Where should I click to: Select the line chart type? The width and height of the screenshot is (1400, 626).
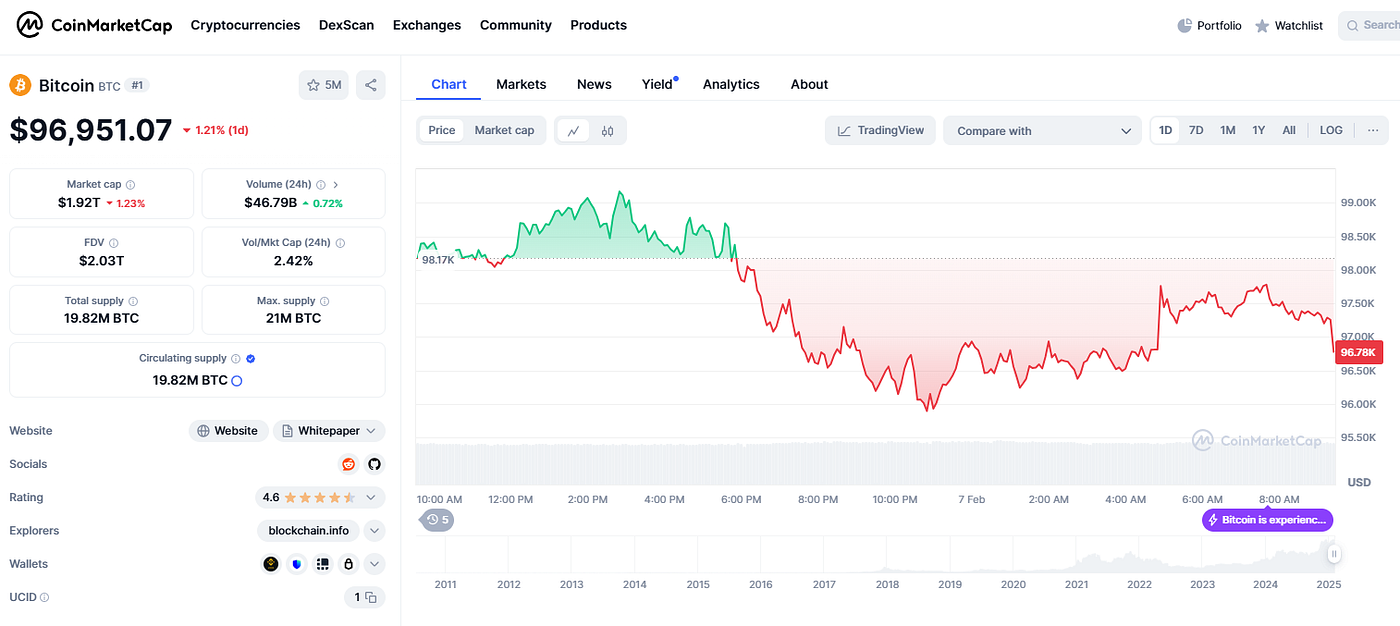pos(573,131)
